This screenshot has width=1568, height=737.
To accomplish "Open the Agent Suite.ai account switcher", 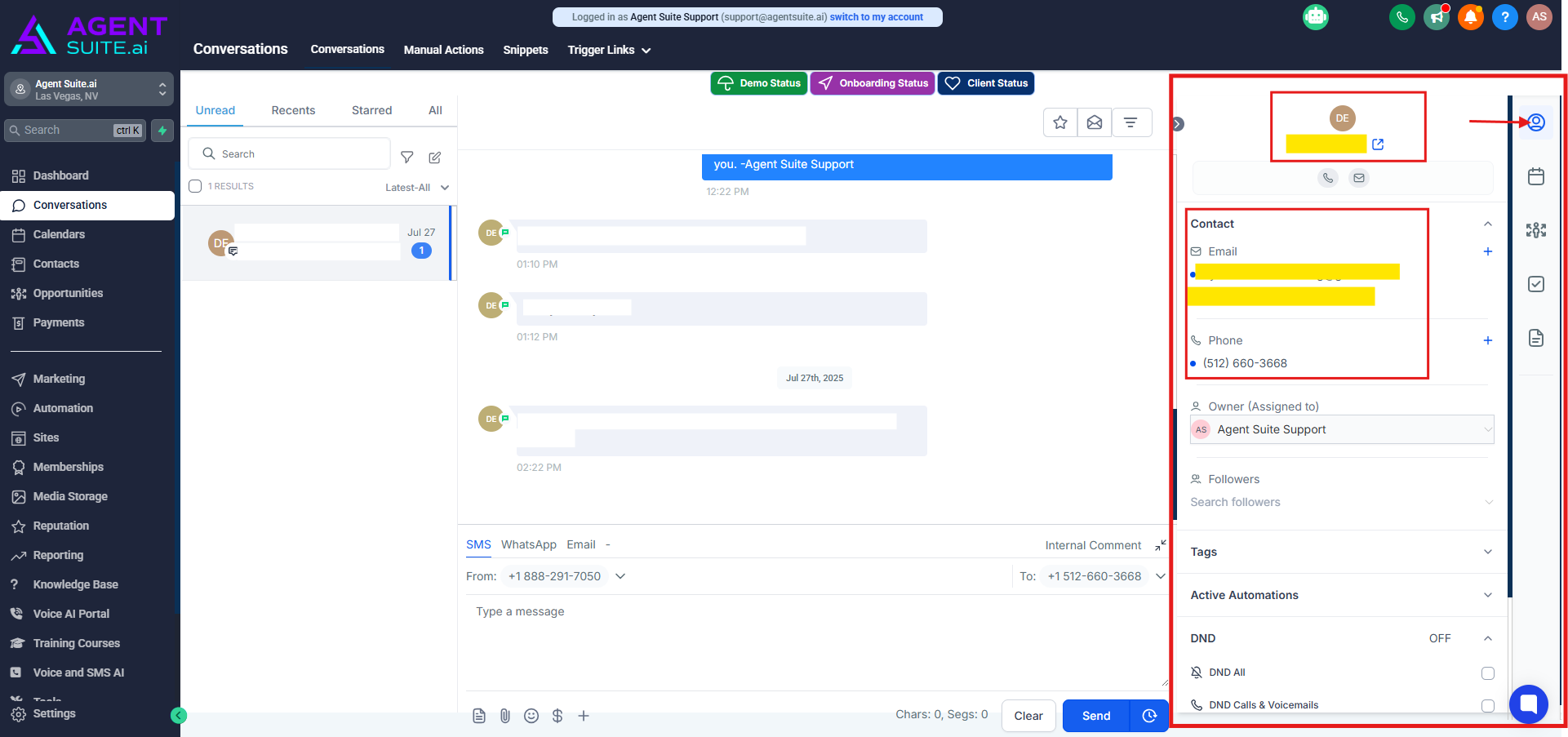I will pos(89,90).
